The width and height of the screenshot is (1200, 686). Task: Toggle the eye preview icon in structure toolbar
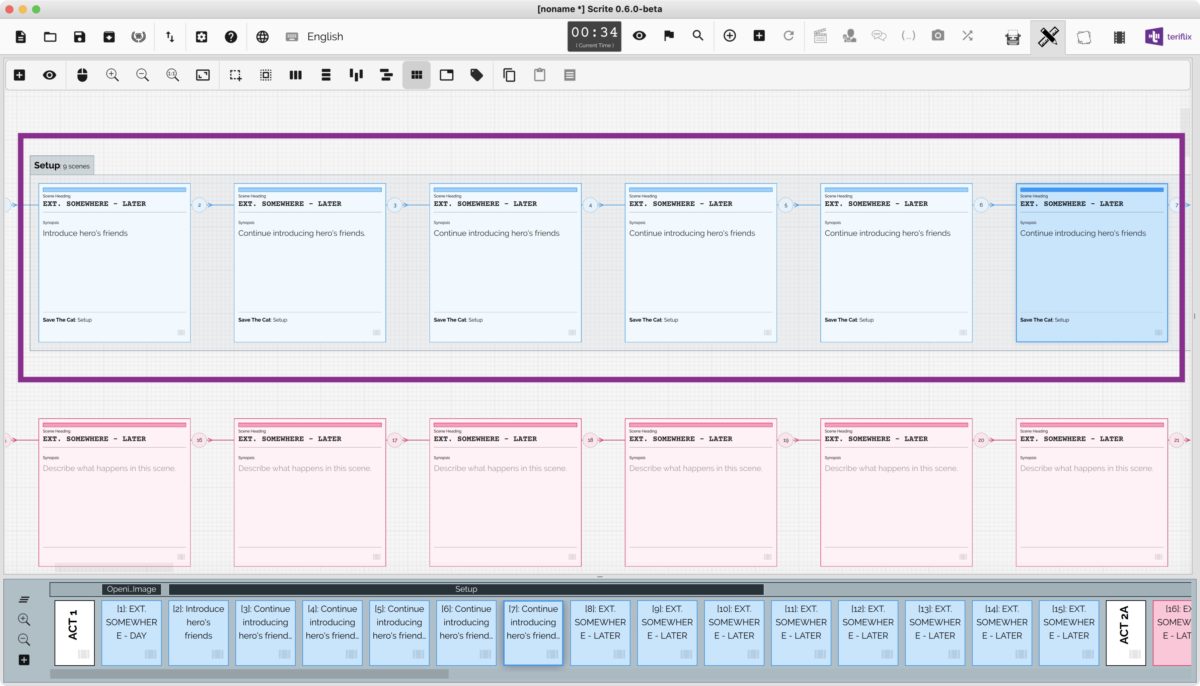tap(49, 75)
